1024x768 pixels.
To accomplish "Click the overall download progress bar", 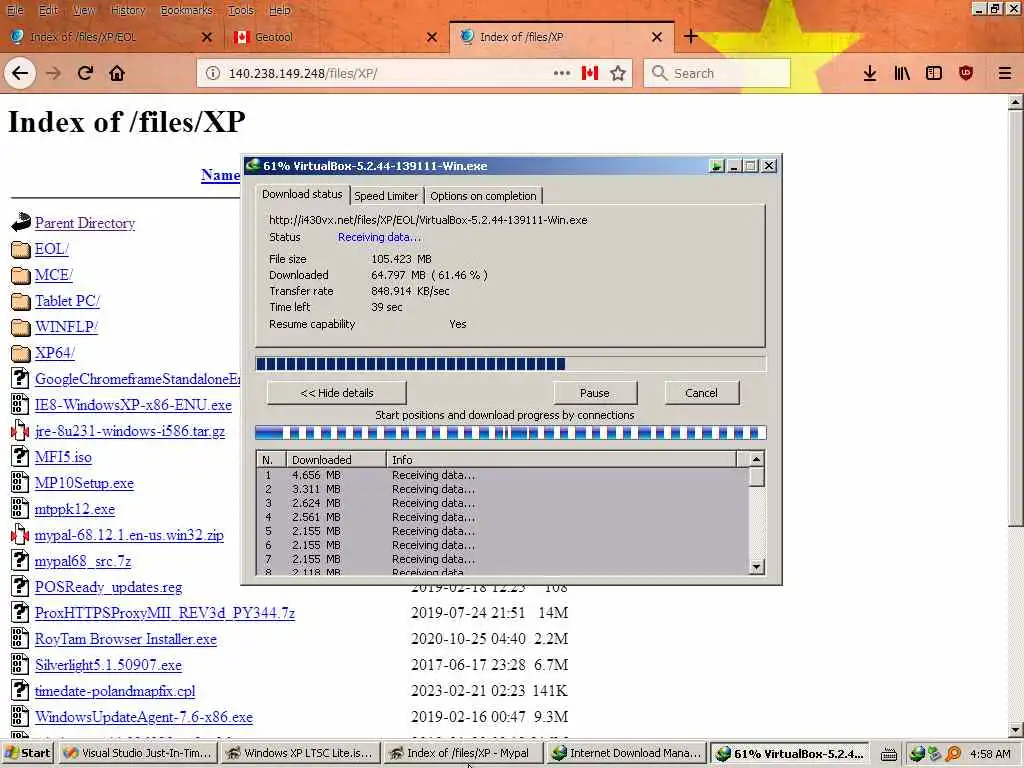I will [x=511, y=364].
